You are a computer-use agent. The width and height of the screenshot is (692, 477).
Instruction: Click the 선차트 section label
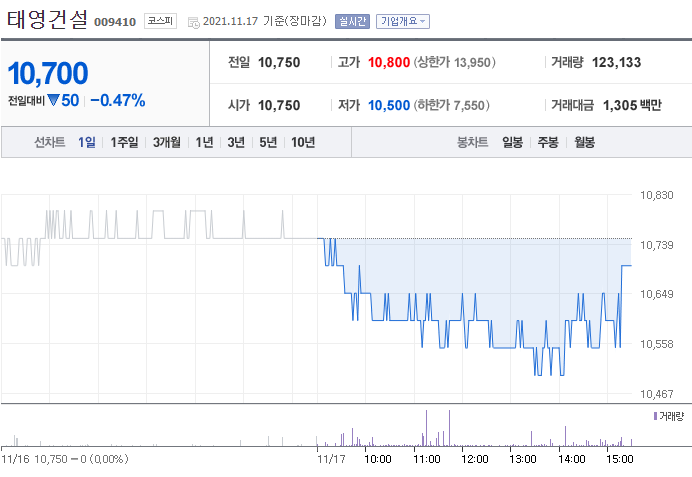[x=49, y=142]
